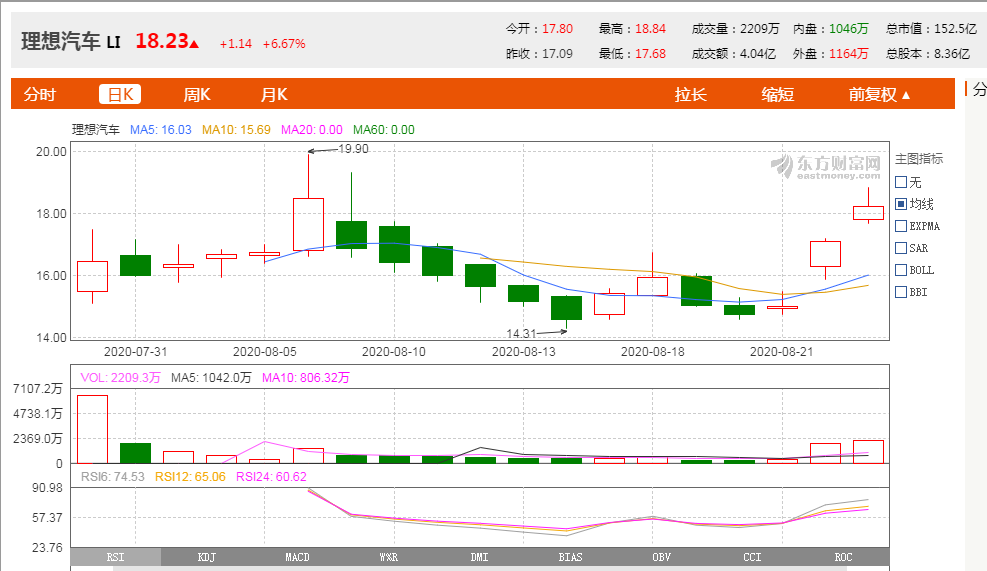This screenshot has height=571, width=987.
Task: Click the 缩短 shrink chart button
Action: [x=777, y=95]
